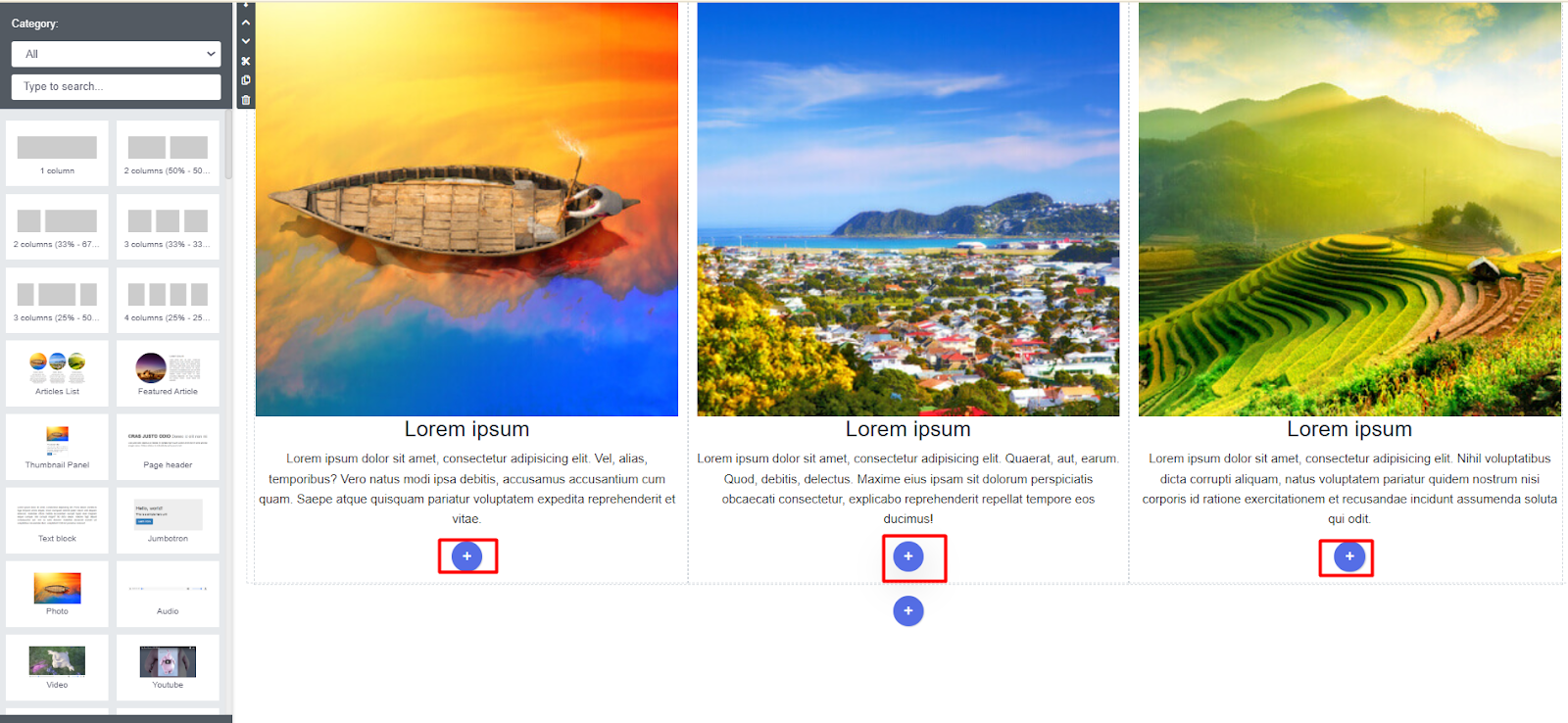Move the selected block up with chevron icon

pos(245,22)
